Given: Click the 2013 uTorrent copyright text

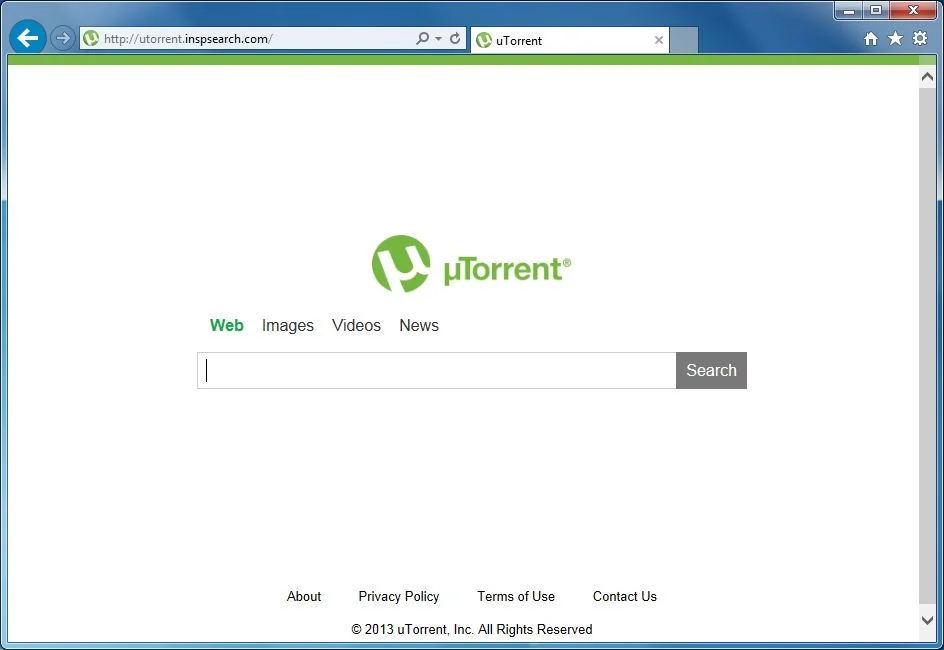Looking at the screenshot, I should 471,630.
